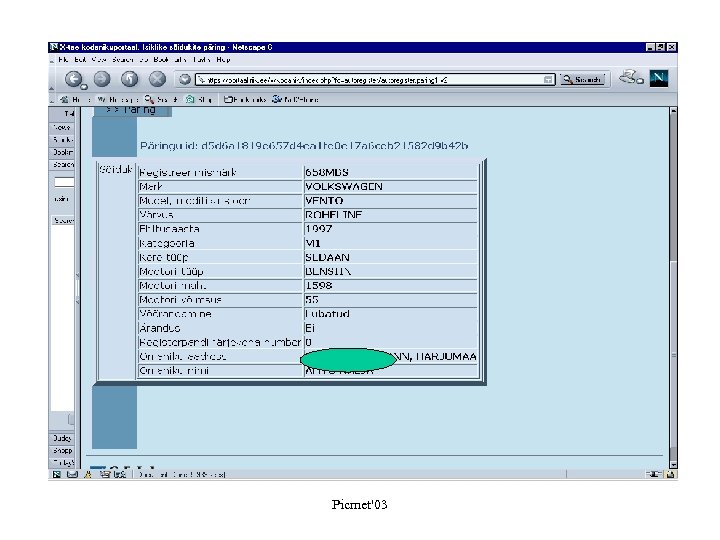Click the scrollbar up arrow

pyautogui.click(x=673, y=111)
